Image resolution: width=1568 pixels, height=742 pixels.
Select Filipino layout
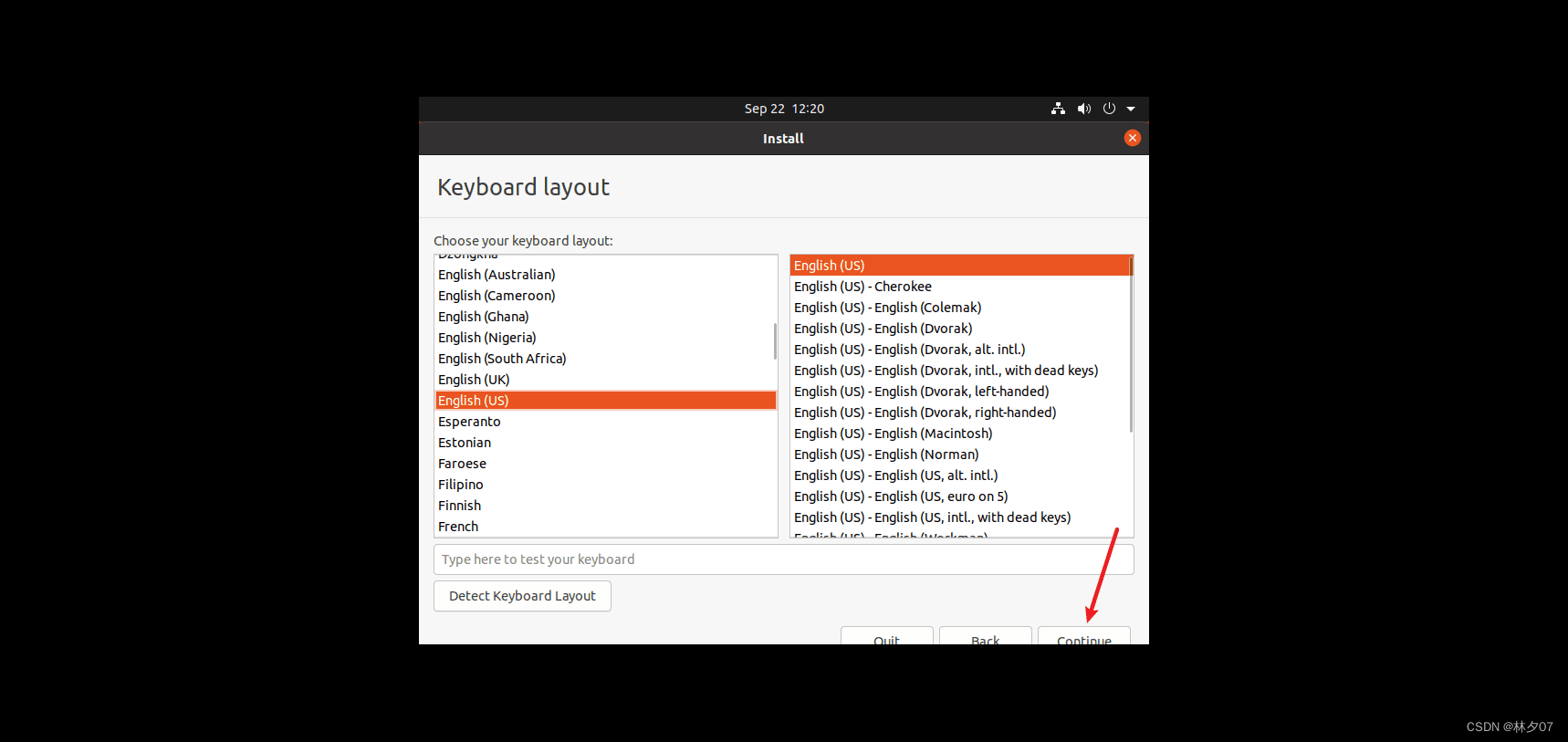(x=605, y=485)
